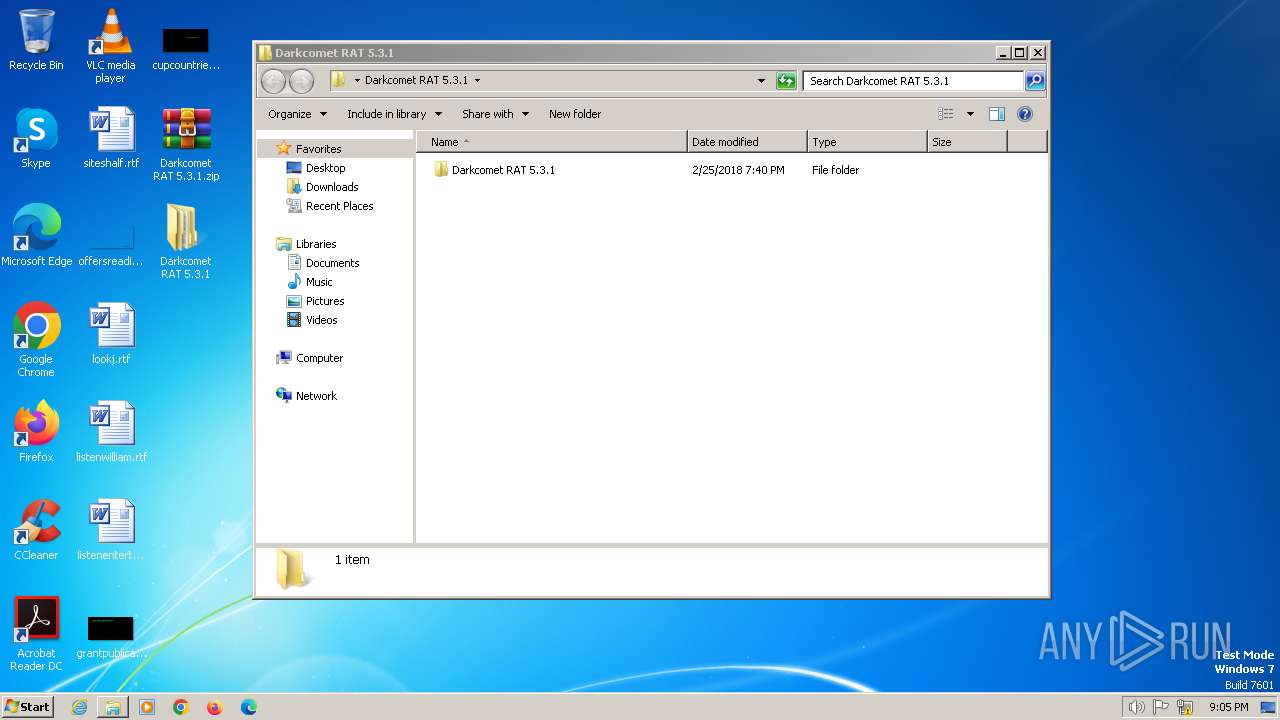The image size is (1280, 720).
Task: Open Action Center flag tray icon
Action: [1161, 707]
